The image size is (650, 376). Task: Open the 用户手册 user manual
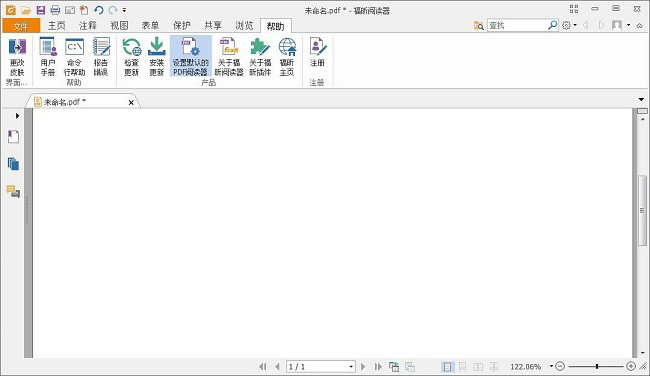tap(48, 57)
